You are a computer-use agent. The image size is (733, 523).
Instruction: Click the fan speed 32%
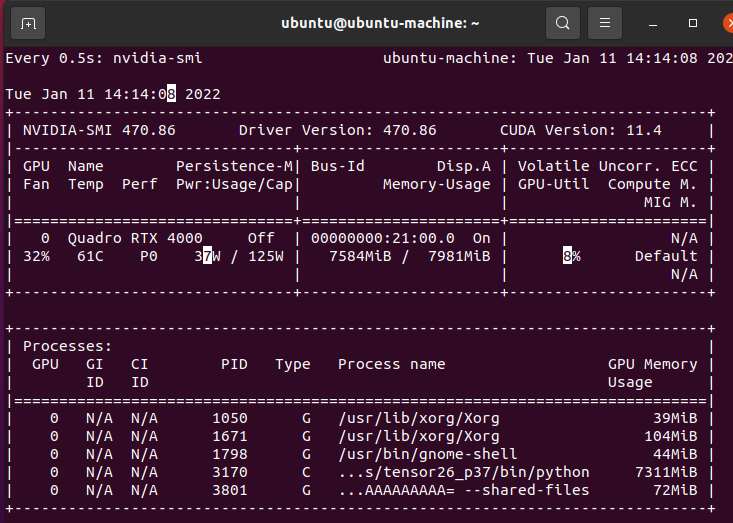coord(36,257)
